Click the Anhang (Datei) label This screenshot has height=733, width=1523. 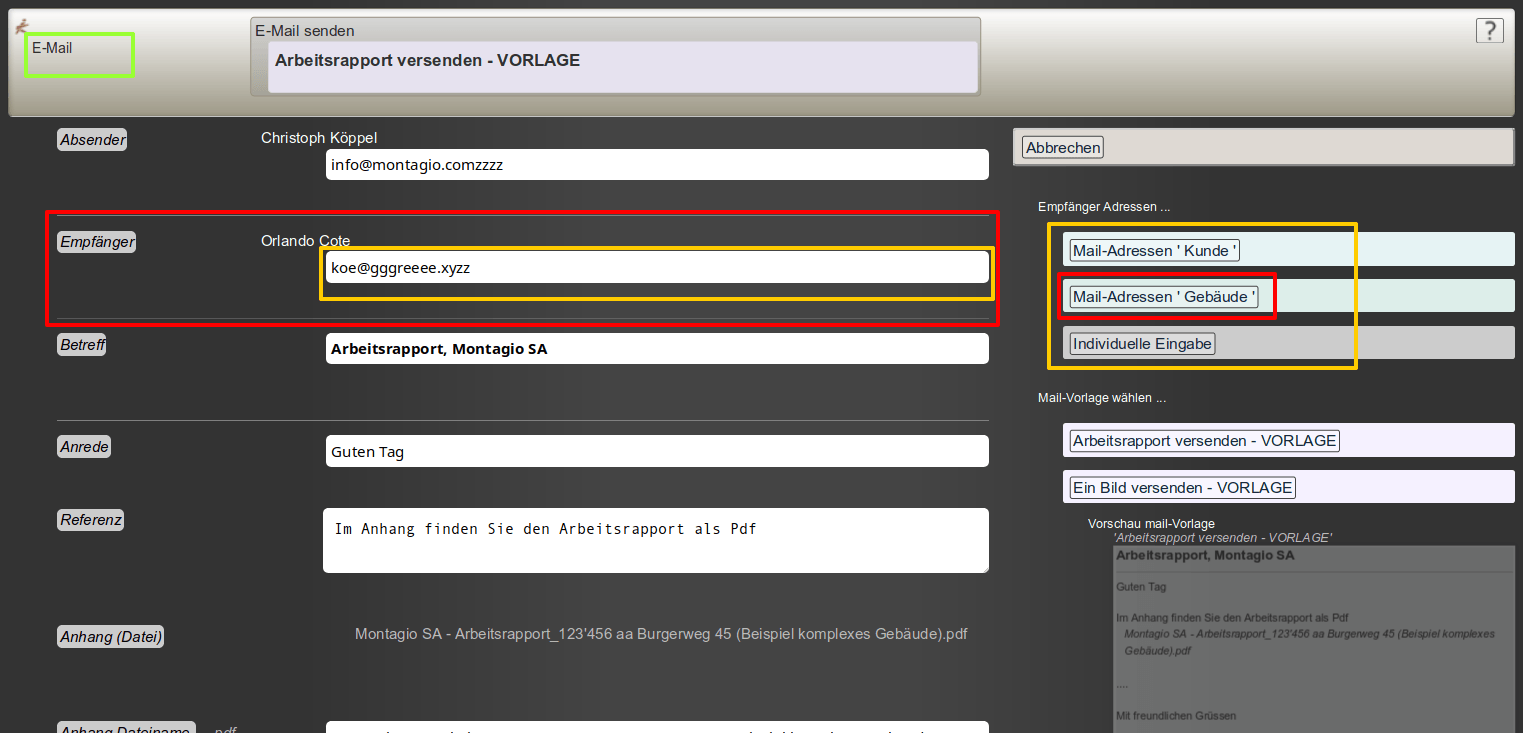110,637
